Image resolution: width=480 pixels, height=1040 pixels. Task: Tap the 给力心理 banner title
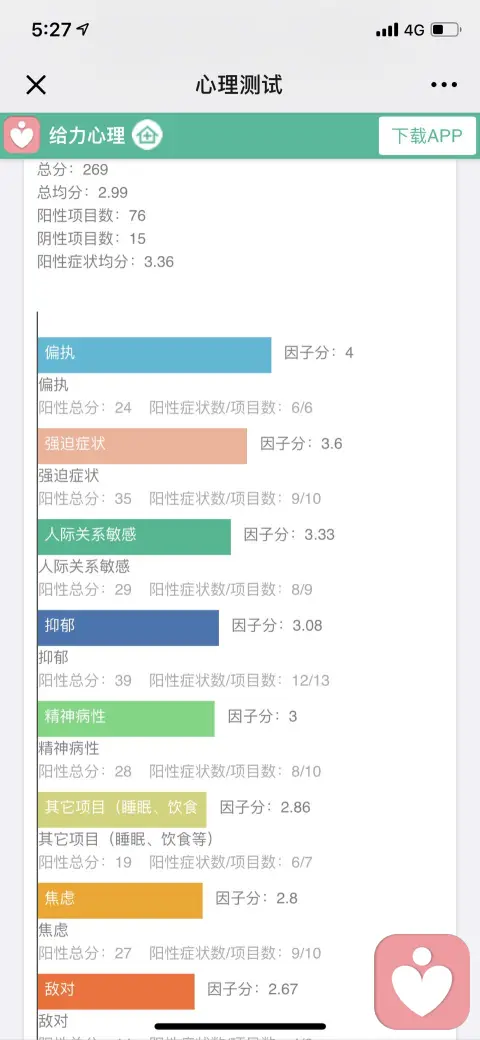pyautogui.click(x=87, y=136)
